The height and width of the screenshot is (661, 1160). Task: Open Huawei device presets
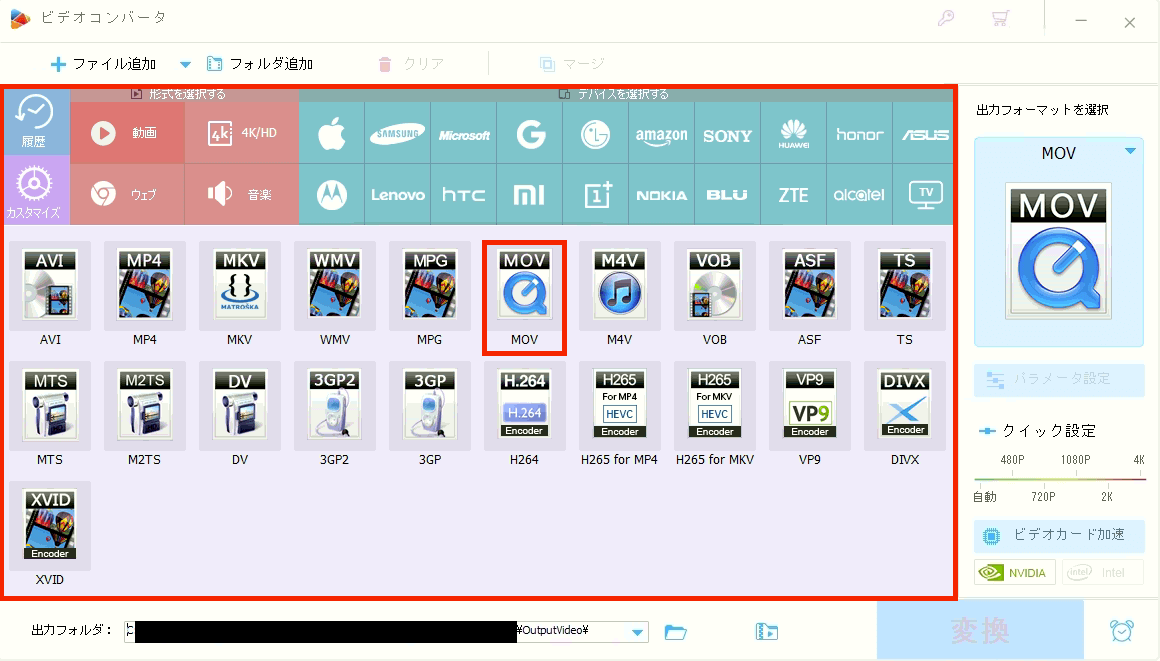pos(793,133)
